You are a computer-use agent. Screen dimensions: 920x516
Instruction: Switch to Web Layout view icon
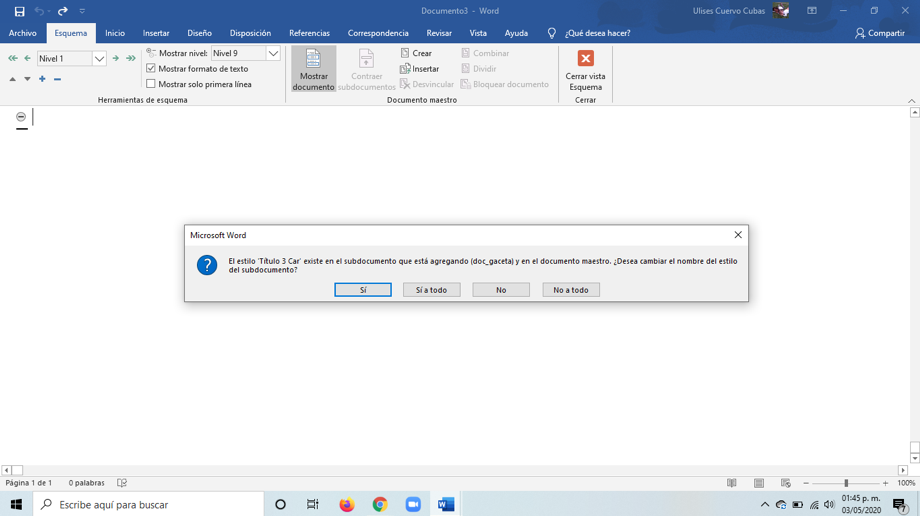[x=786, y=483]
